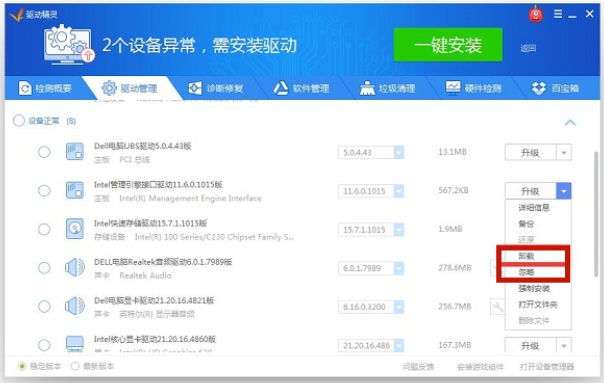This screenshot has height=383, width=604.
Task: Click the speaker icon of the Realtek audio driver
Action: pos(75,267)
